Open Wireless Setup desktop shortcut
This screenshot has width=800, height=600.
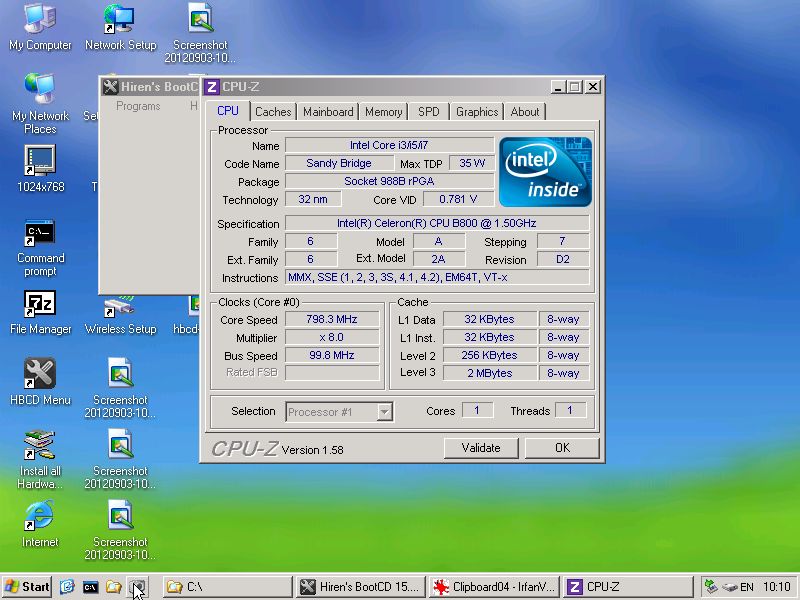coord(120,317)
